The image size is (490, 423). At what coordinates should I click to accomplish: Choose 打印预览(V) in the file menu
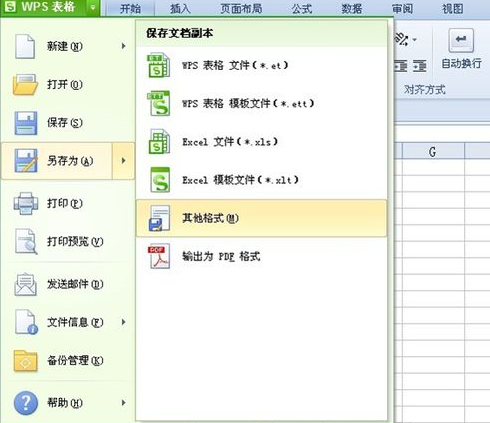68,241
